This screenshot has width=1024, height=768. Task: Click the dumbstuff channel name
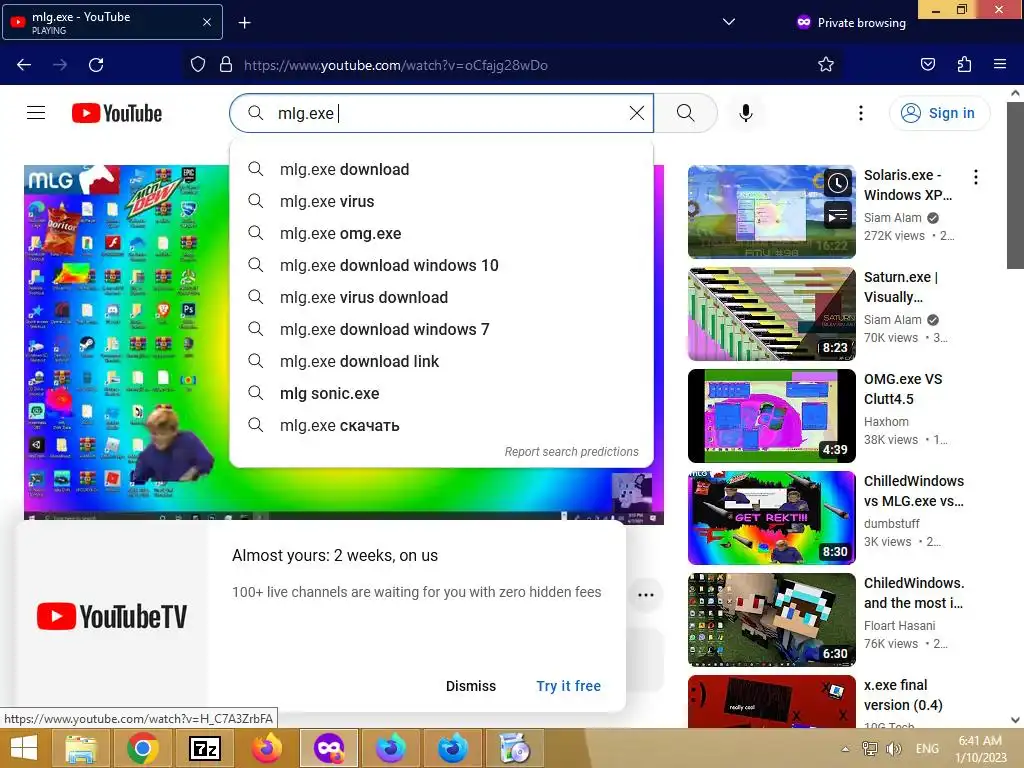pos(891,524)
